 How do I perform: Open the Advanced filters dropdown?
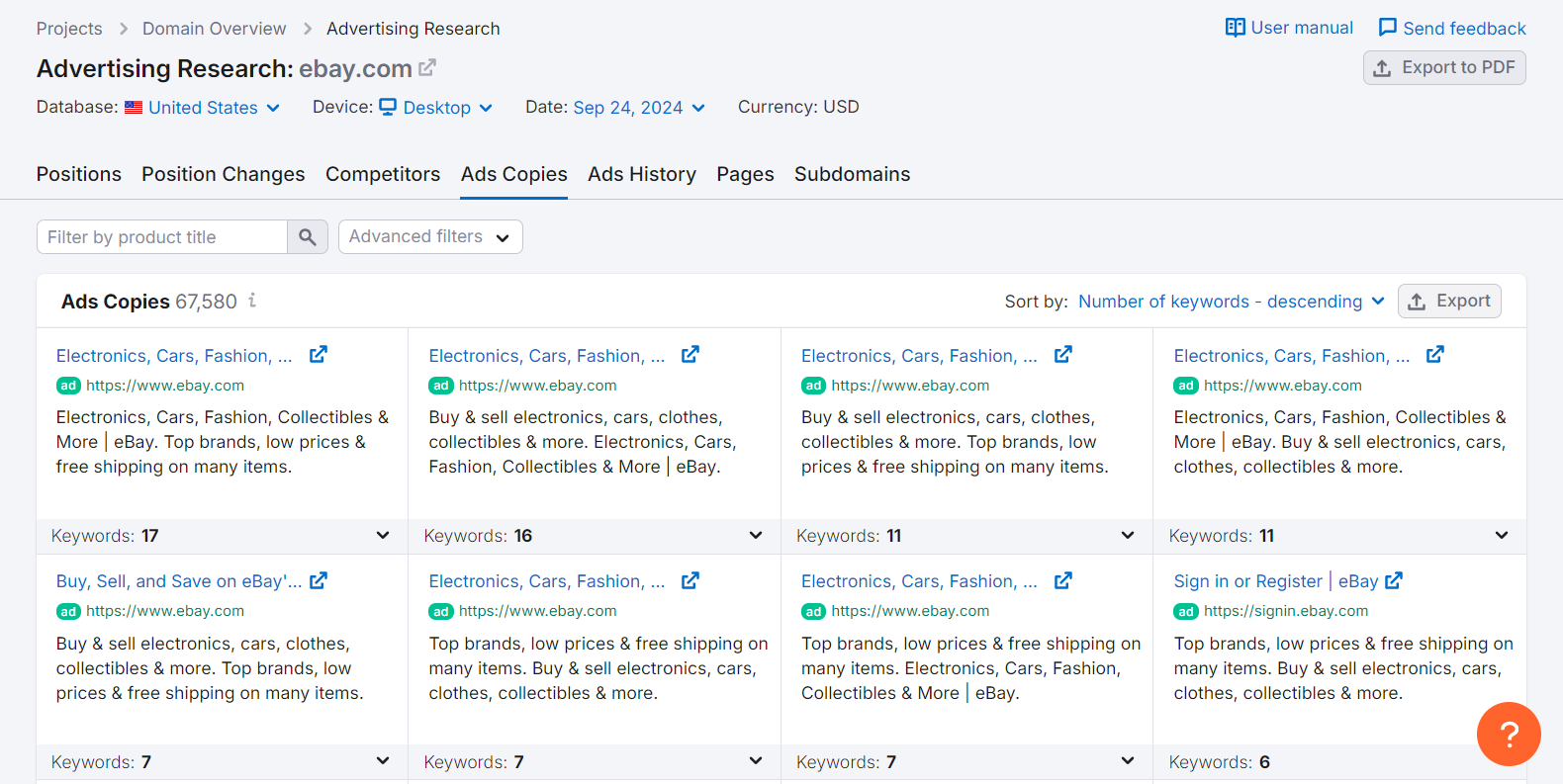(x=430, y=237)
